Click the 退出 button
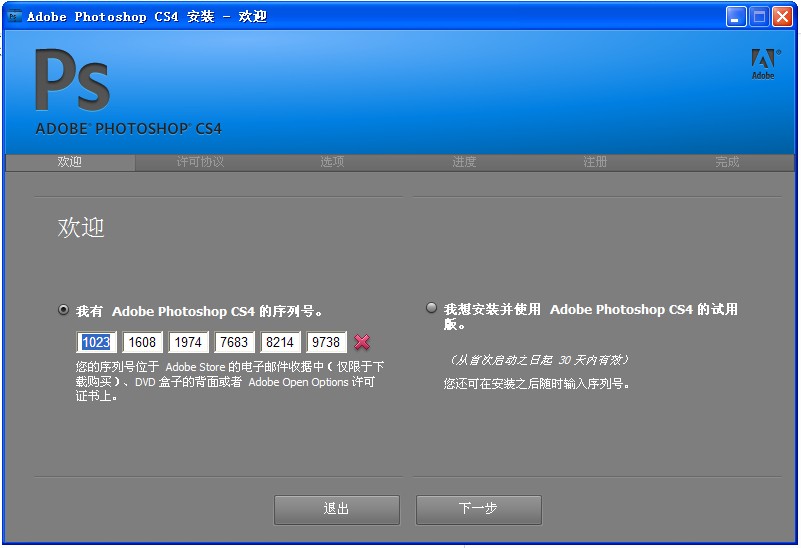The image size is (801, 548). tap(337, 509)
